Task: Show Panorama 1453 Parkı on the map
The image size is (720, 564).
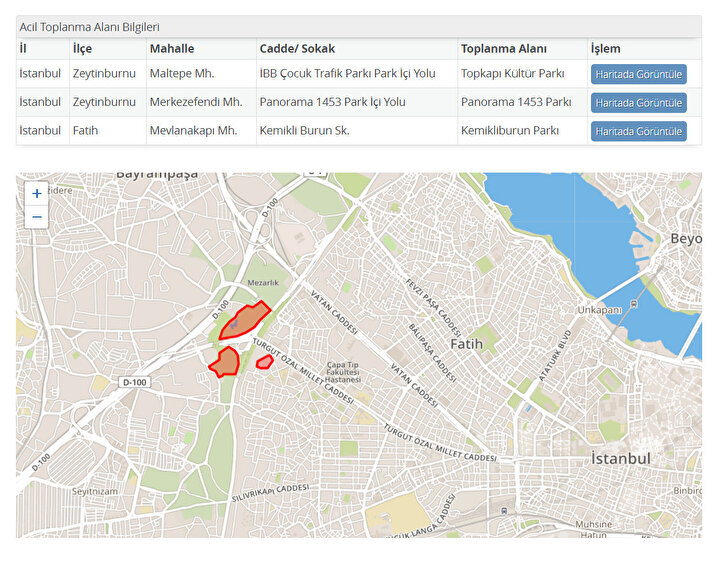Action: pyautogui.click(x=638, y=103)
